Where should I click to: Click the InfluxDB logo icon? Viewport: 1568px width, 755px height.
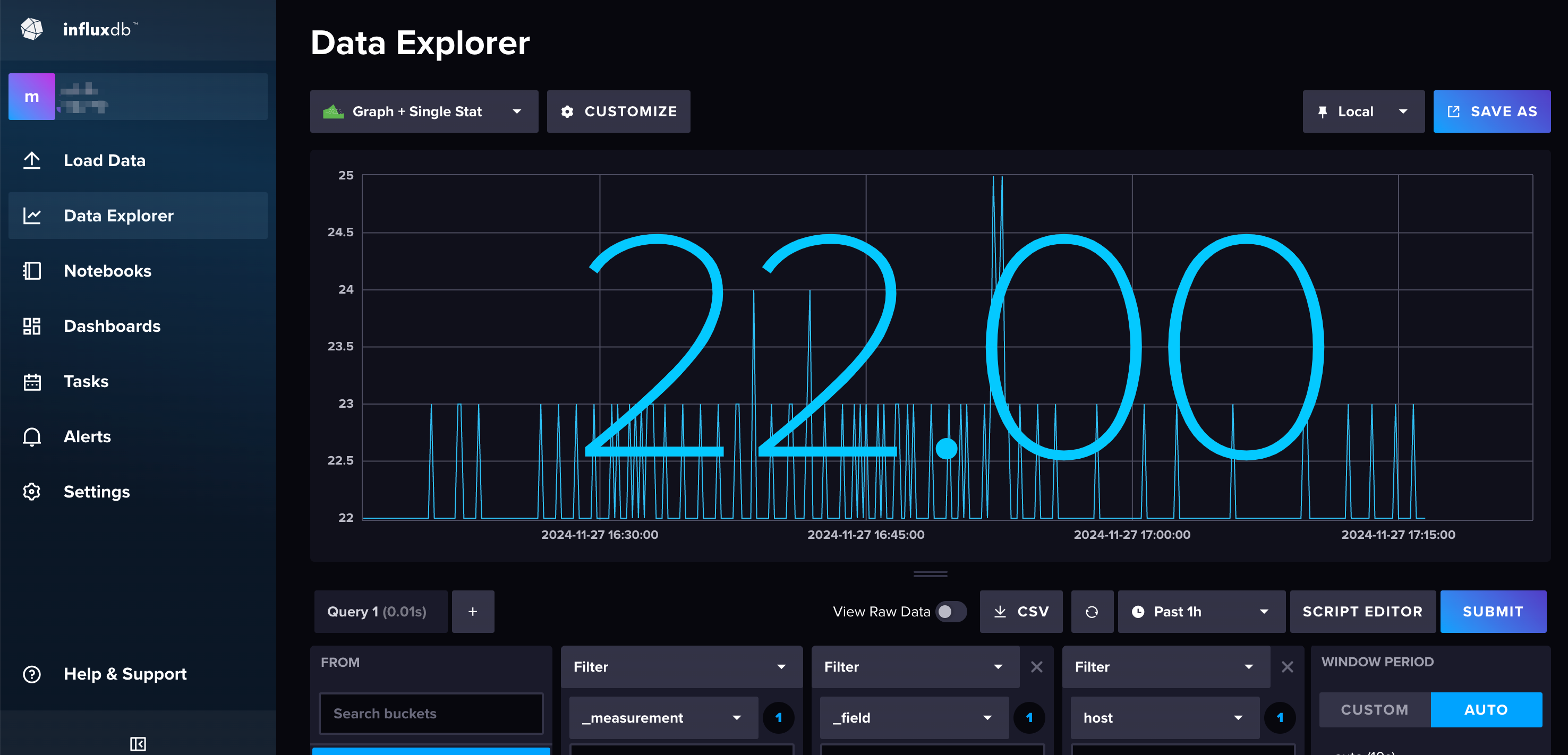32,29
